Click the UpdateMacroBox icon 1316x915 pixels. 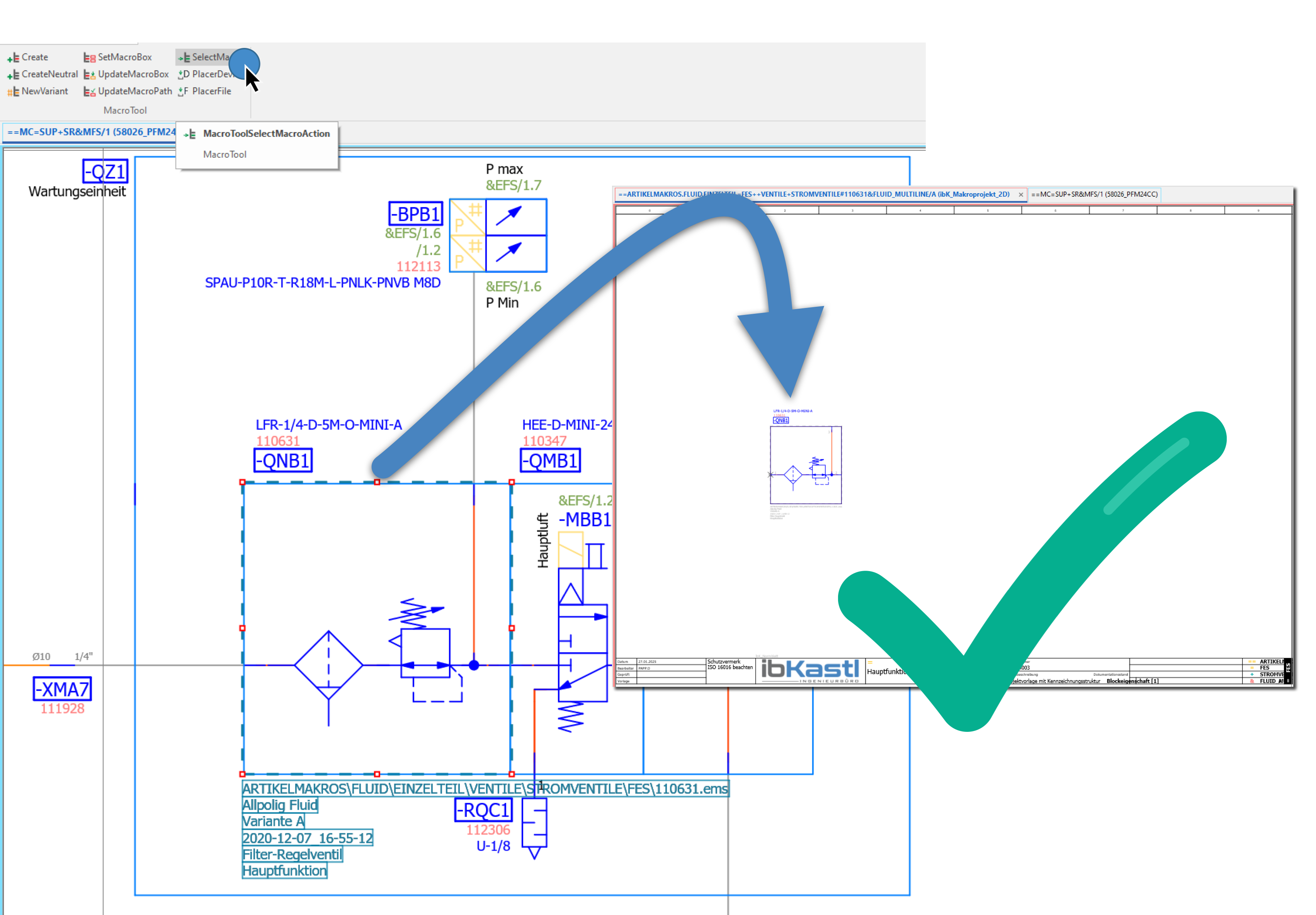click(x=89, y=75)
